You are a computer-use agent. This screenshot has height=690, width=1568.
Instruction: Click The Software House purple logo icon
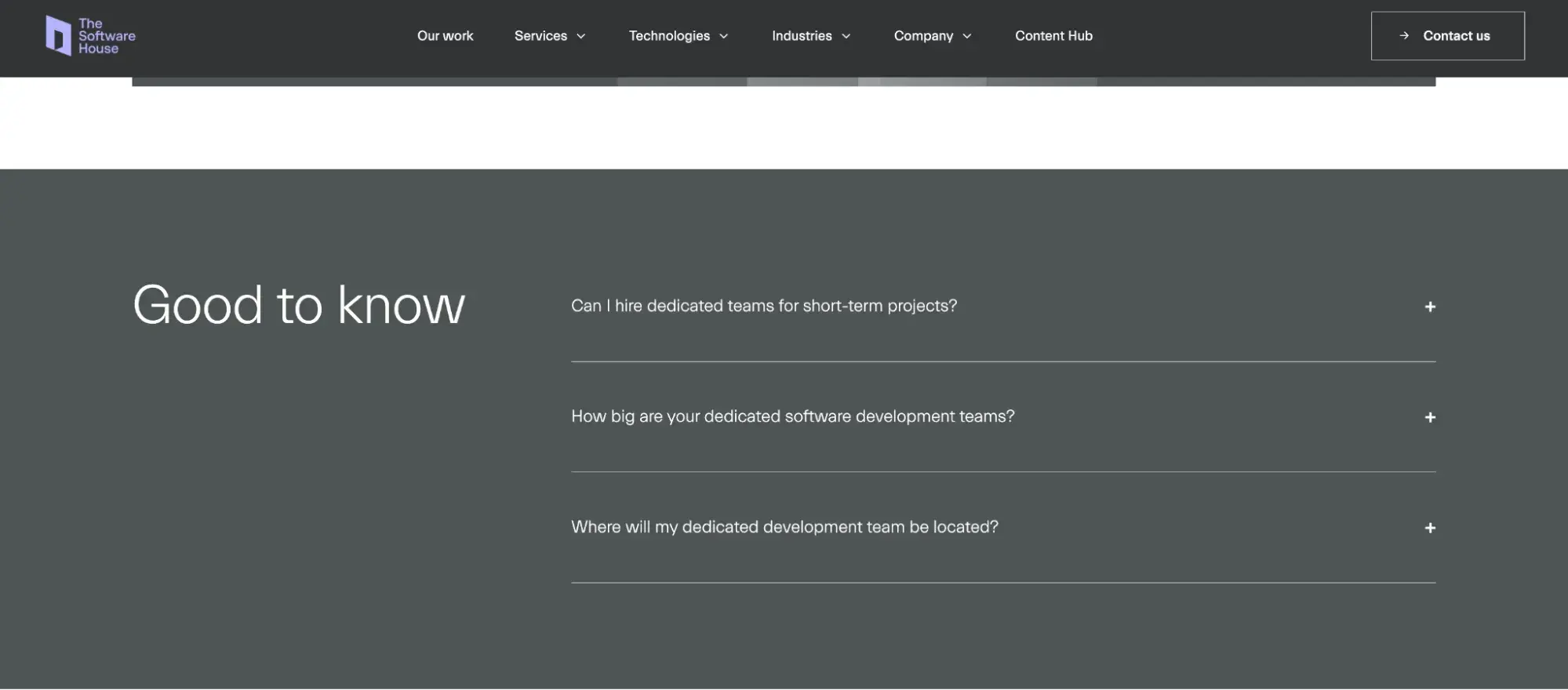tap(58, 36)
